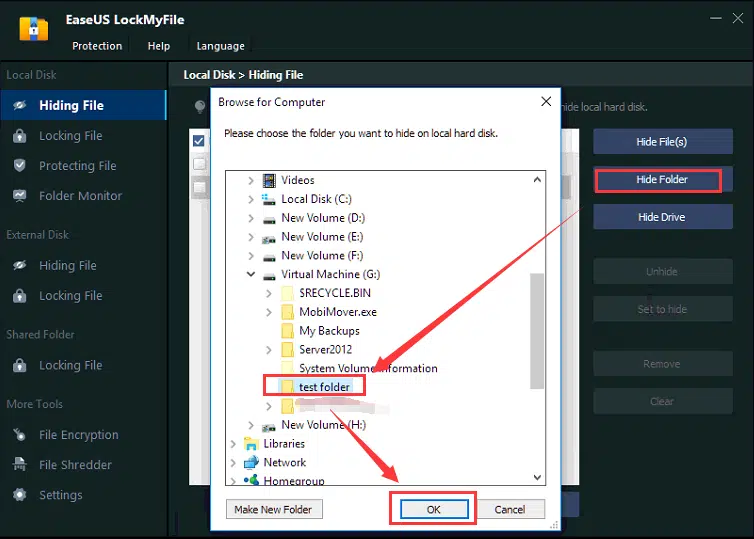Expand the Libraries node
Viewport: 754px width, 539px height.
click(x=233, y=444)
